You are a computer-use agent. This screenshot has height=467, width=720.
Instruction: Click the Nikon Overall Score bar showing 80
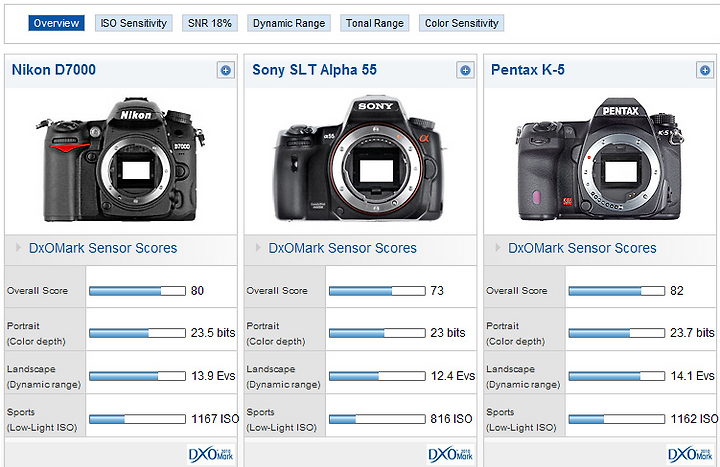(x=137, y=291)
